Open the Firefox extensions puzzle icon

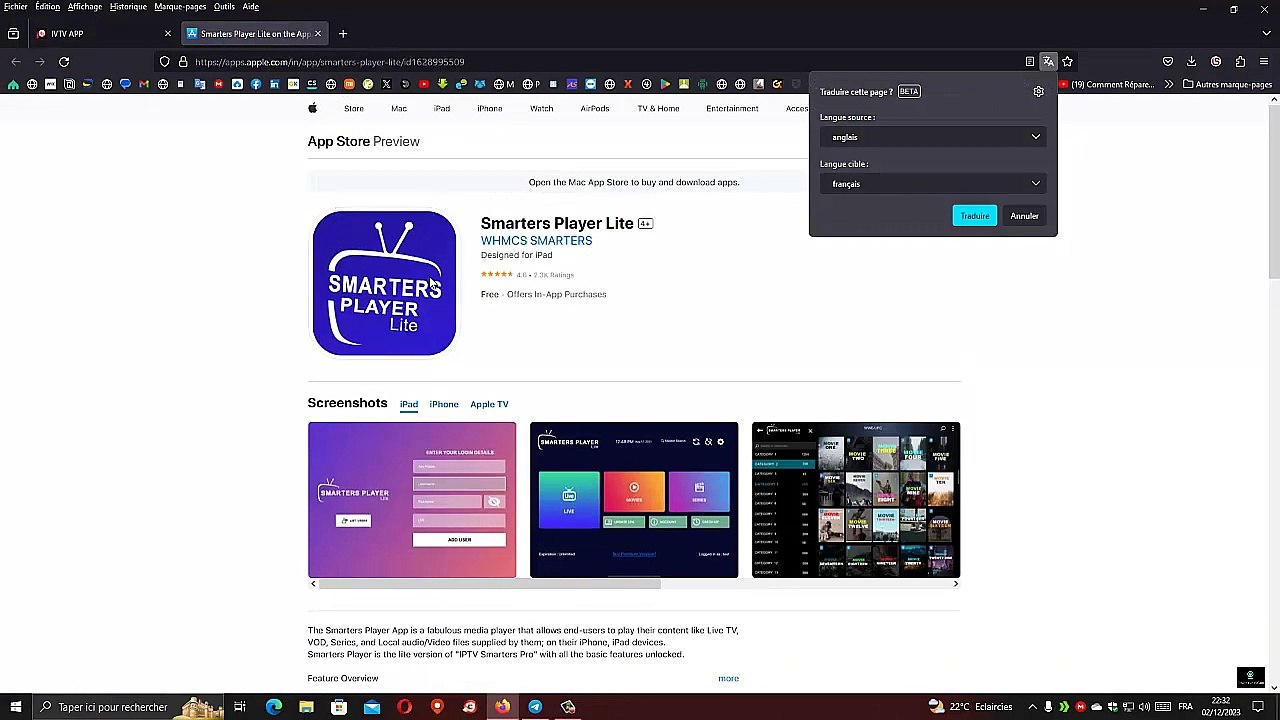pyautogui.click(x=1240, y=62)
